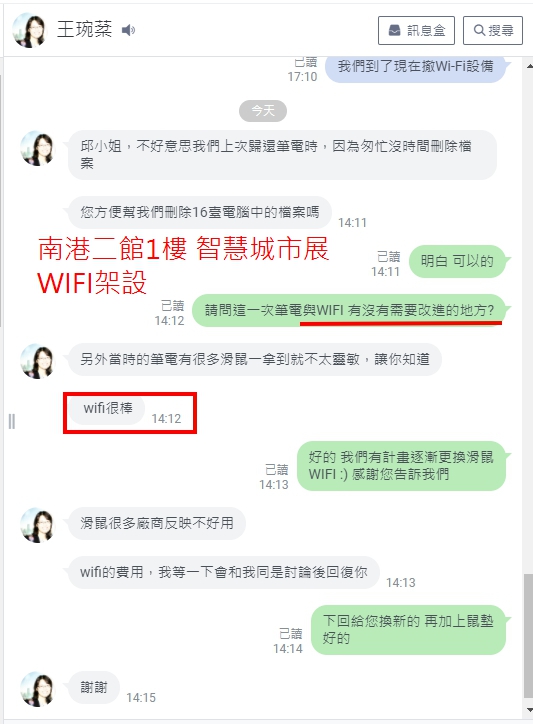
Task: Open the 訊息盒 message box
Action: pos(416,30)
